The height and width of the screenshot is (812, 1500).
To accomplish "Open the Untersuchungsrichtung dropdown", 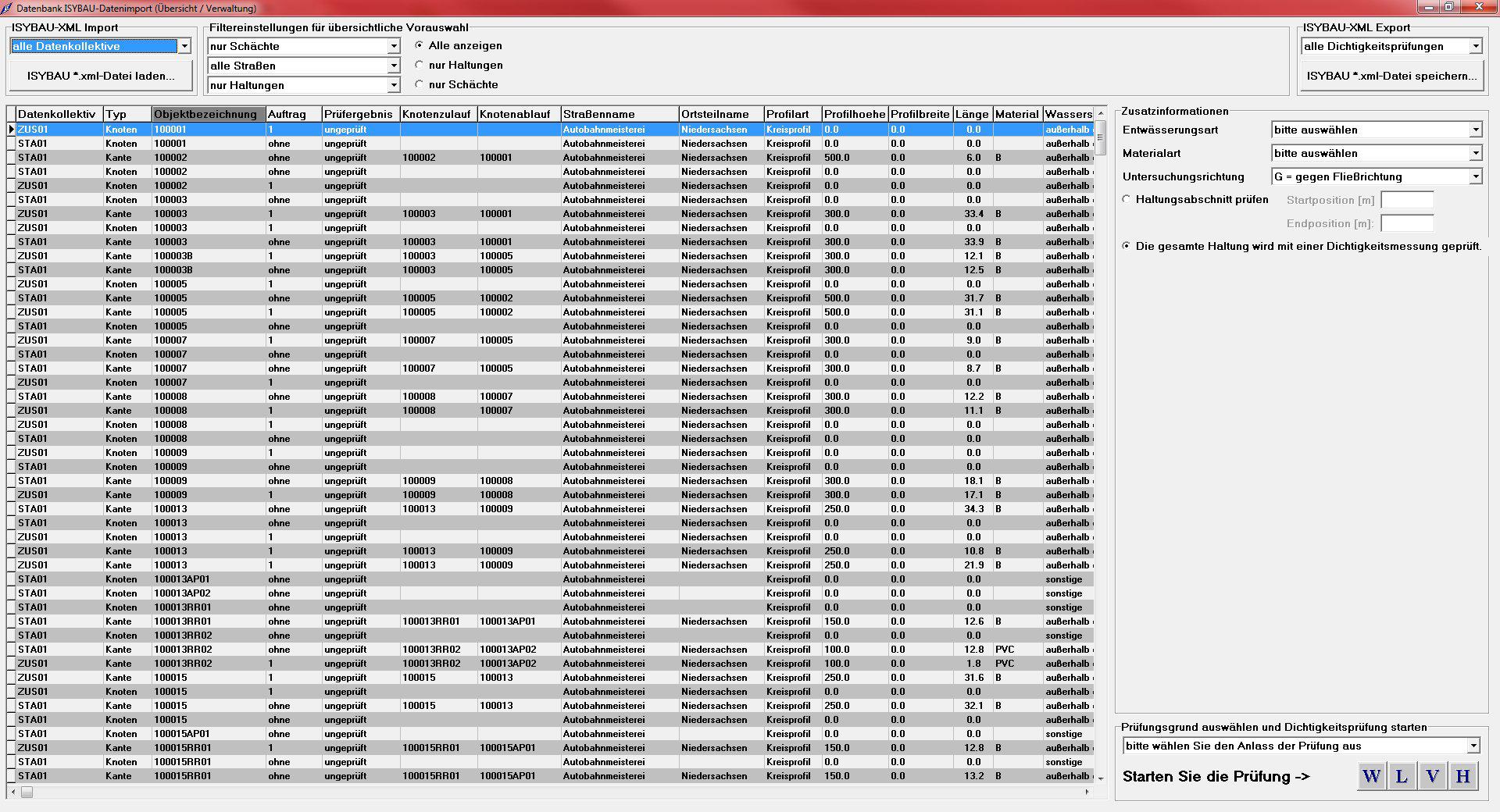I will coord(1475,176).
